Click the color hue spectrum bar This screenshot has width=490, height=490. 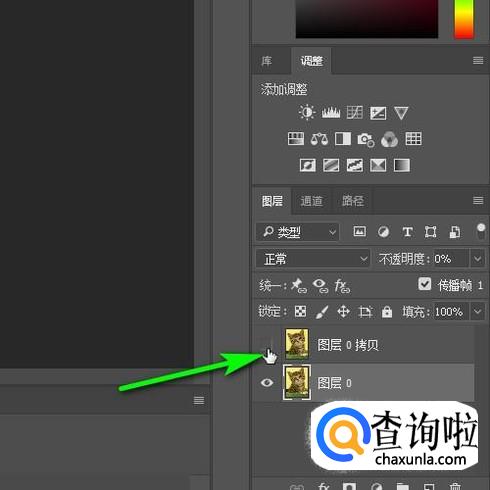(464, 19)
